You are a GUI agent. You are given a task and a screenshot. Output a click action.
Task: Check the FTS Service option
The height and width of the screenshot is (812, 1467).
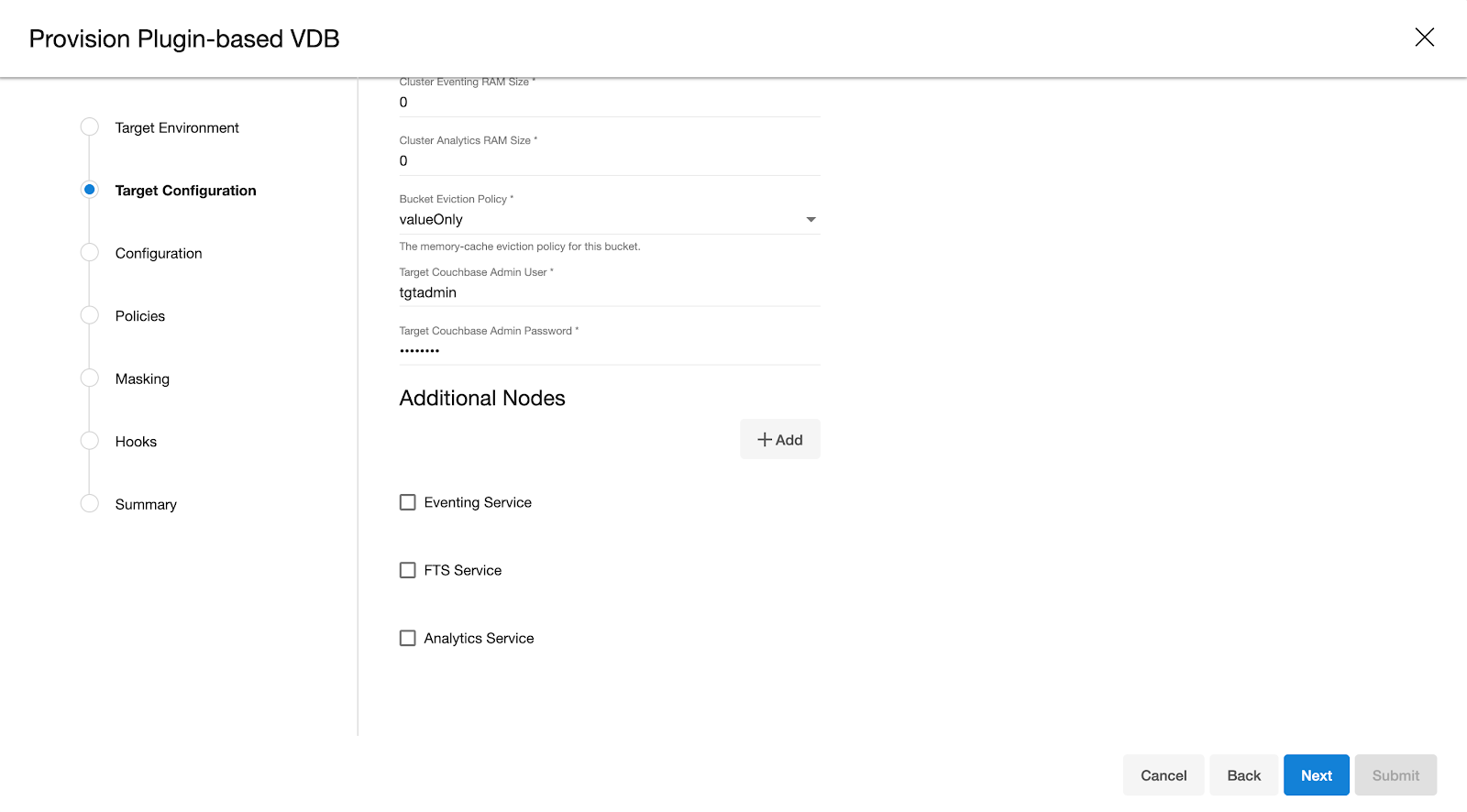click(408, 570)
